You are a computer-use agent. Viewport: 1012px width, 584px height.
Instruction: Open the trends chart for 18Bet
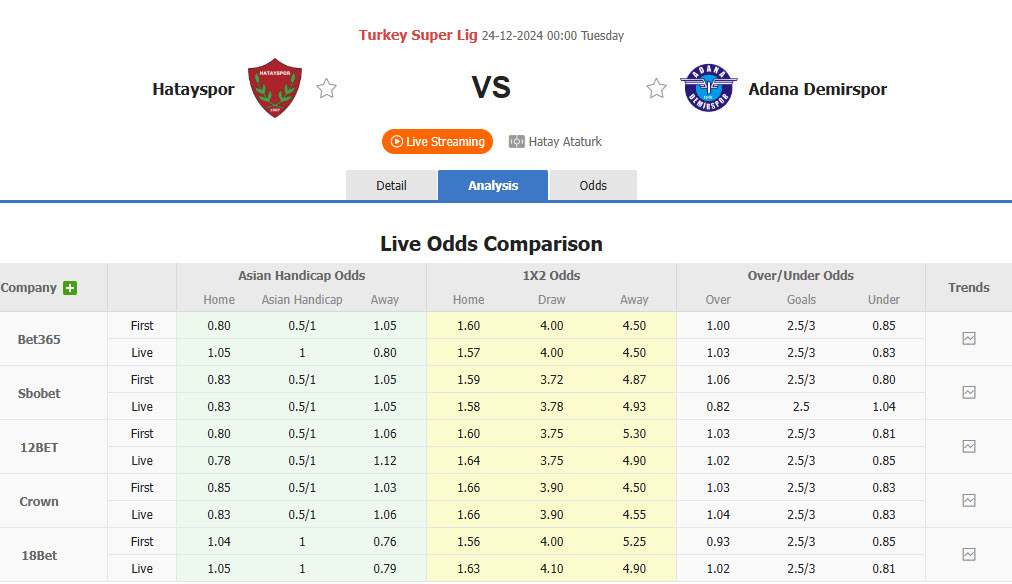click(967, 554)
